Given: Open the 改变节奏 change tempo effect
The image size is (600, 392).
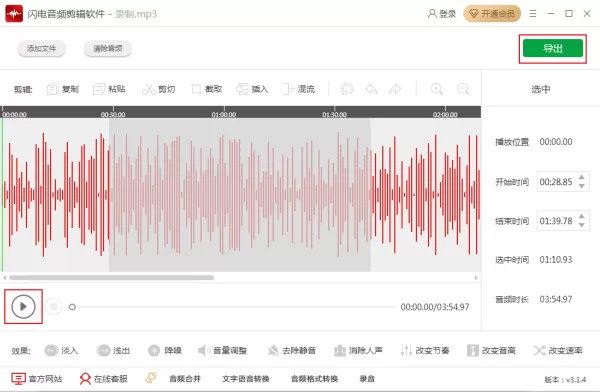Looking at the screenshot, I should 425,350.
